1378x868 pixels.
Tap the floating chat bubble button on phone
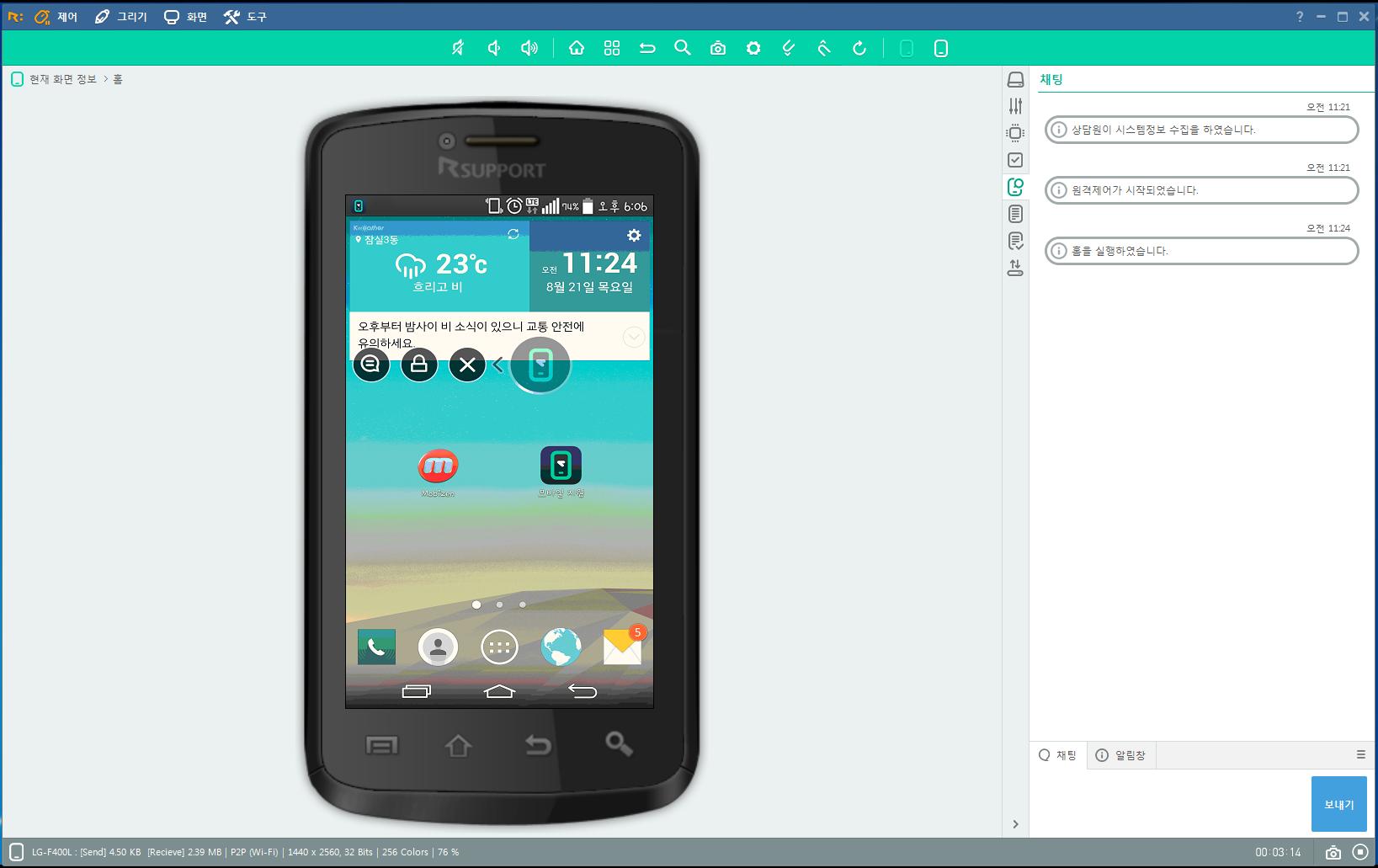[371, 365]
